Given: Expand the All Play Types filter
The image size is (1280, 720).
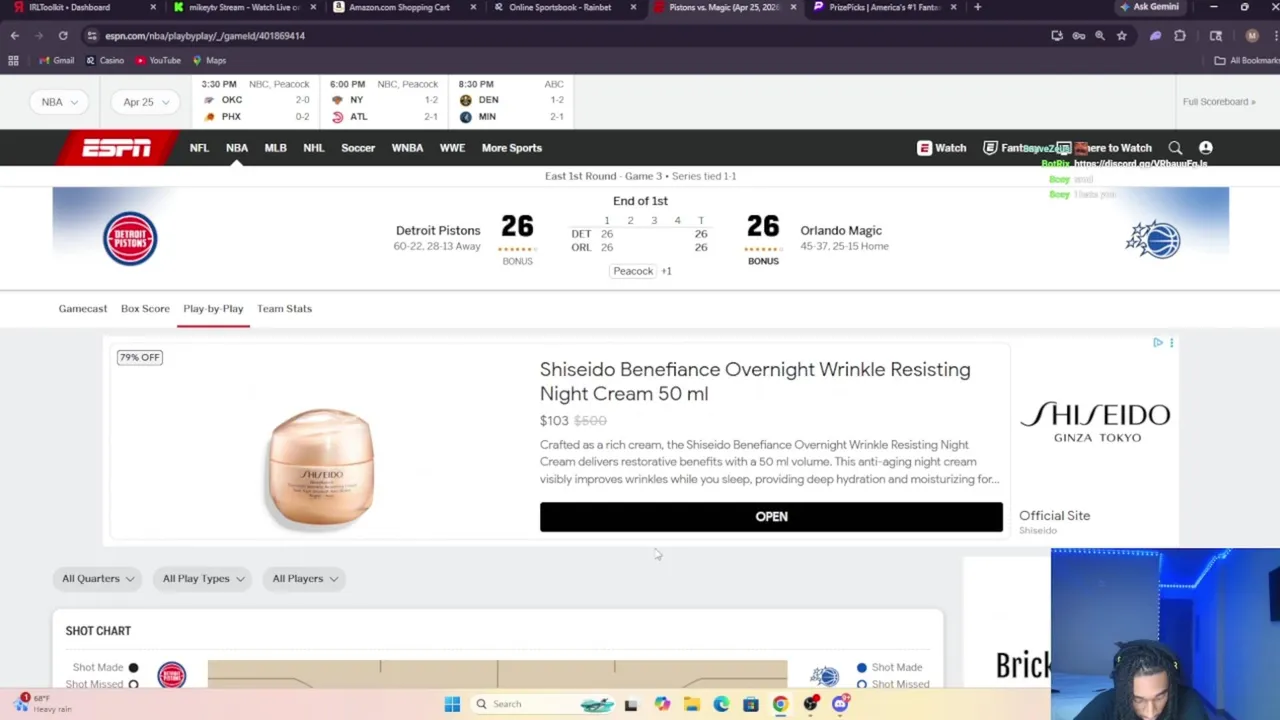Looking at the screenshot, I should tap(204, 578).
